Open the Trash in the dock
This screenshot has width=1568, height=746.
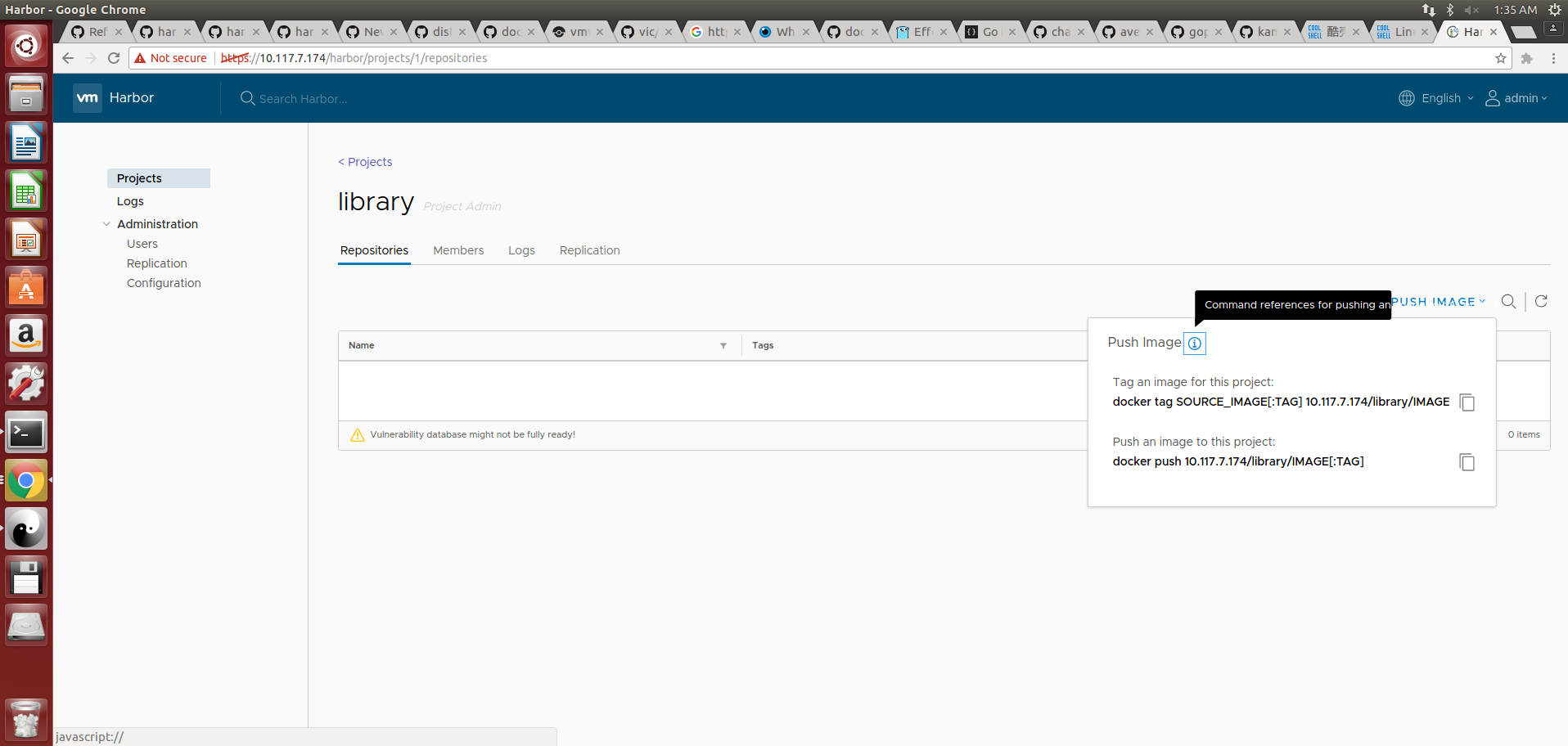click(x=26, y=718)
